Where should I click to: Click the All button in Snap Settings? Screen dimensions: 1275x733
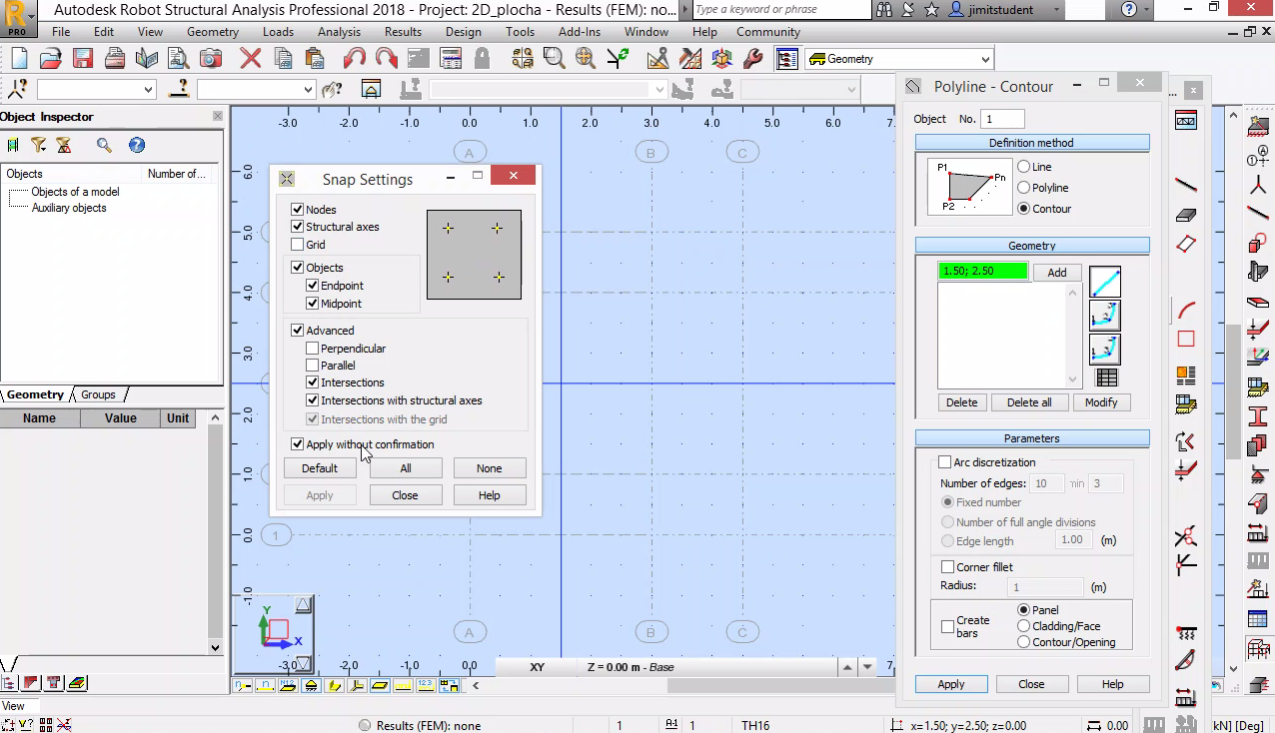[405, 468]
